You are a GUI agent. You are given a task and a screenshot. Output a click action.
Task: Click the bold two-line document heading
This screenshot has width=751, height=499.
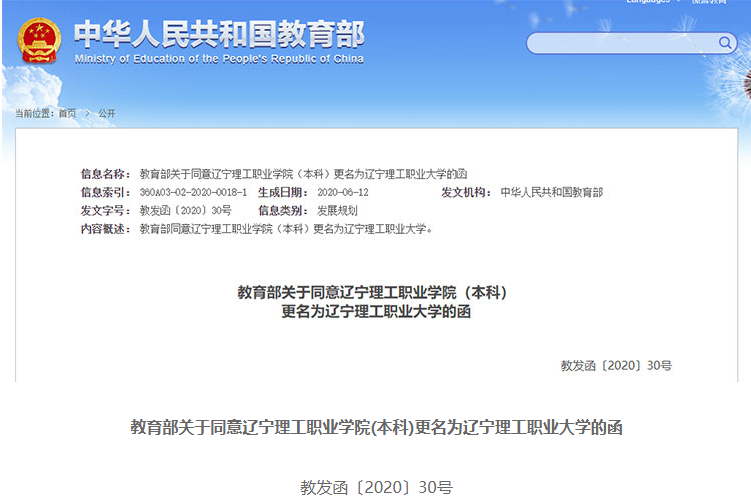374,301
